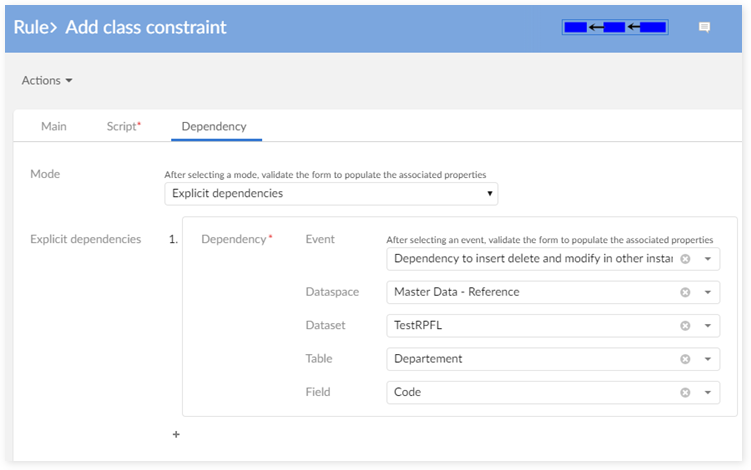Expand the Table dropdown arrow

[x=707, y=359]
